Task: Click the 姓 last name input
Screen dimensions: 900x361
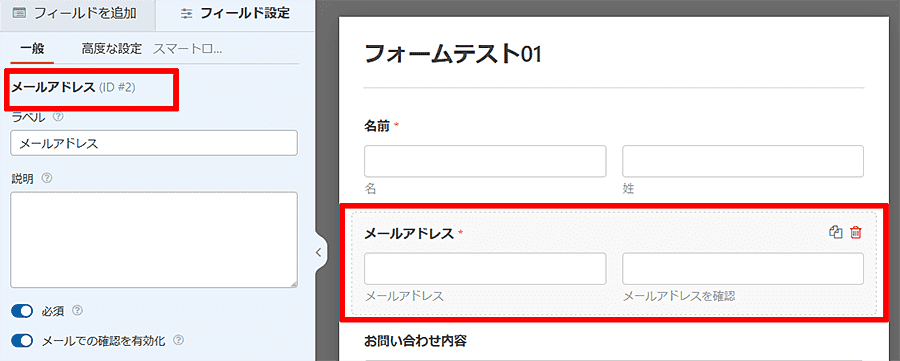Action: [743, 161]
